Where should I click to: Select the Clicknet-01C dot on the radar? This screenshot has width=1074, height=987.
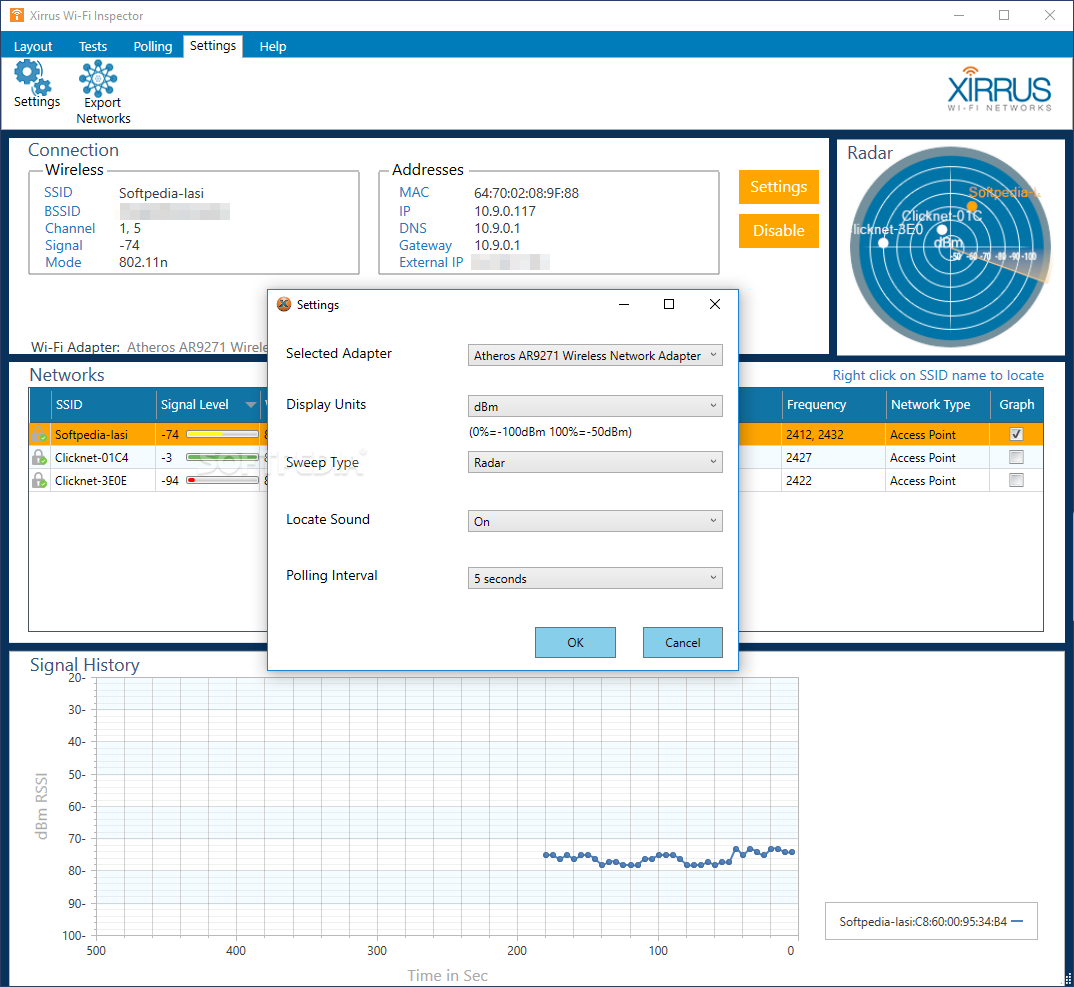(942, 229)
